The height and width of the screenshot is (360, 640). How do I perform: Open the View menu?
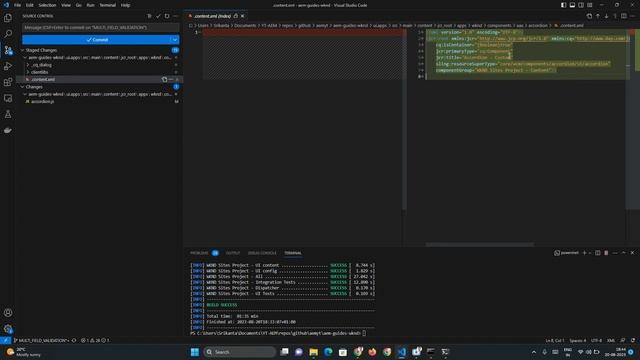tap(66, 5)
